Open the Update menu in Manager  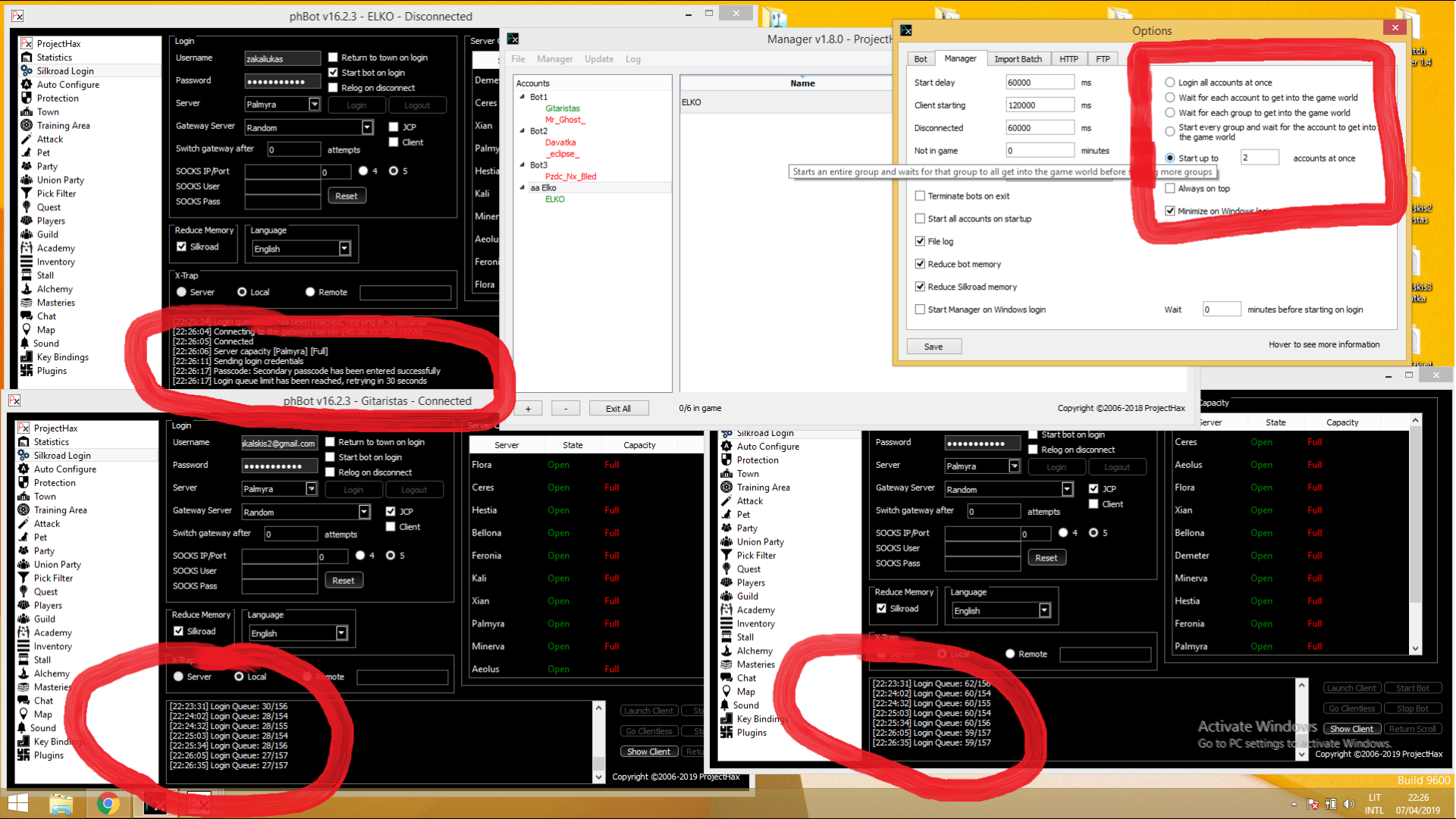(x=598, y=59)
